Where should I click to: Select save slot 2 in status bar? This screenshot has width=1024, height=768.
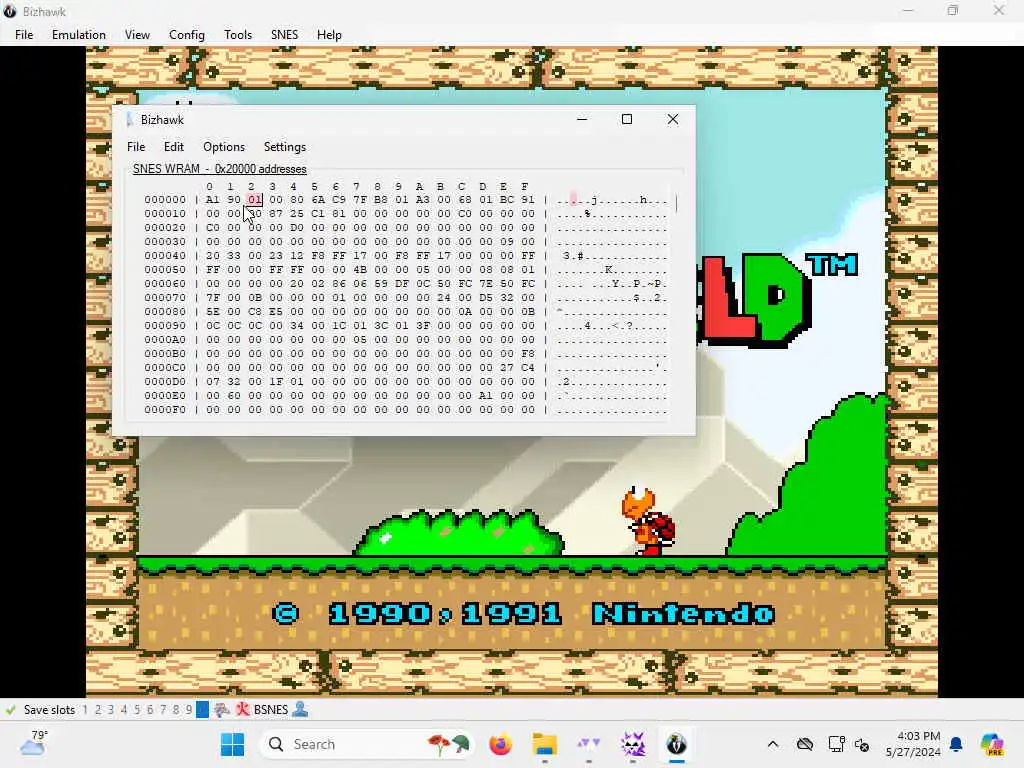coord(98,710)
